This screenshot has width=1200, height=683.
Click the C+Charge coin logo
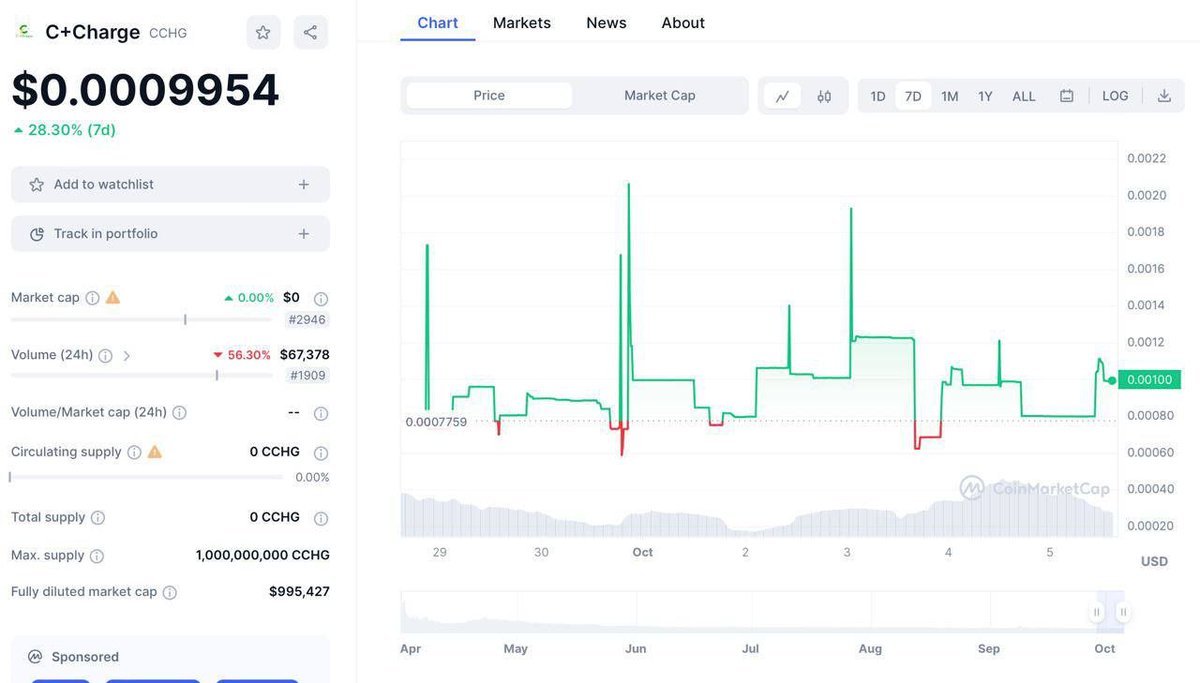(x=23, y=32)
